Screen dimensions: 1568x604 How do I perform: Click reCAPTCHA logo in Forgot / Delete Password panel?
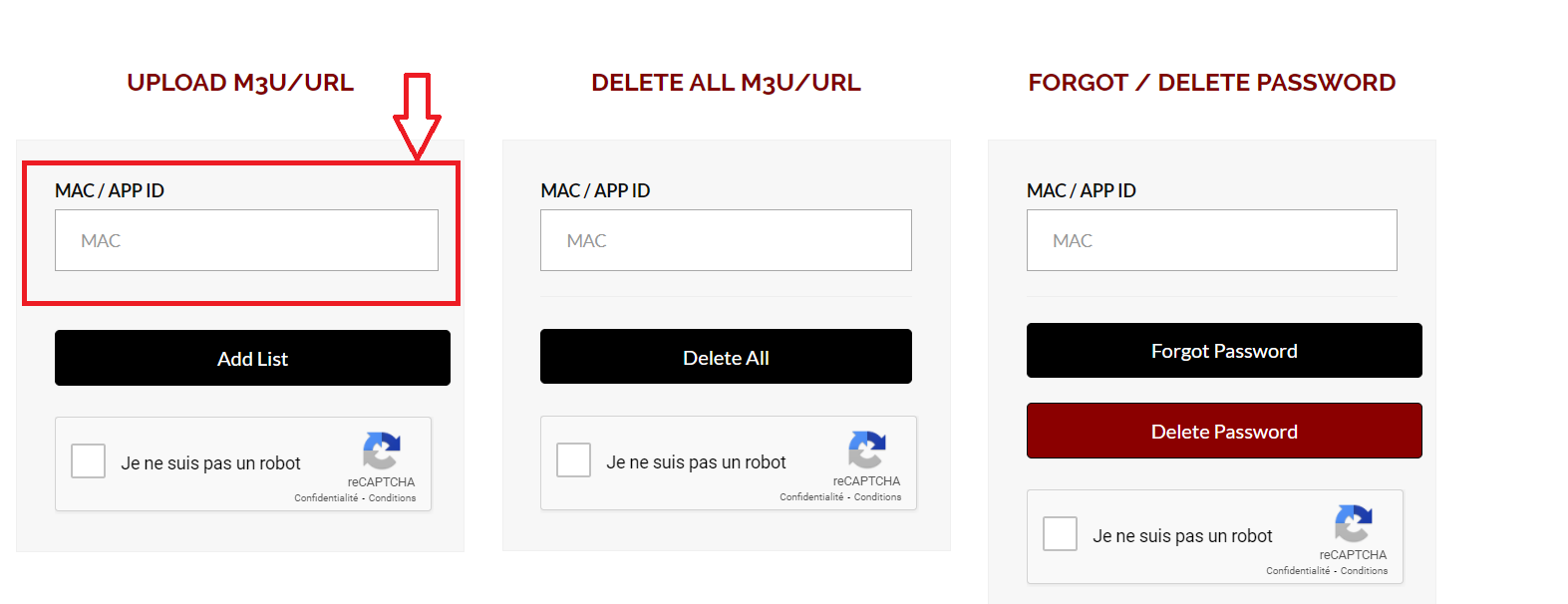1353,523
